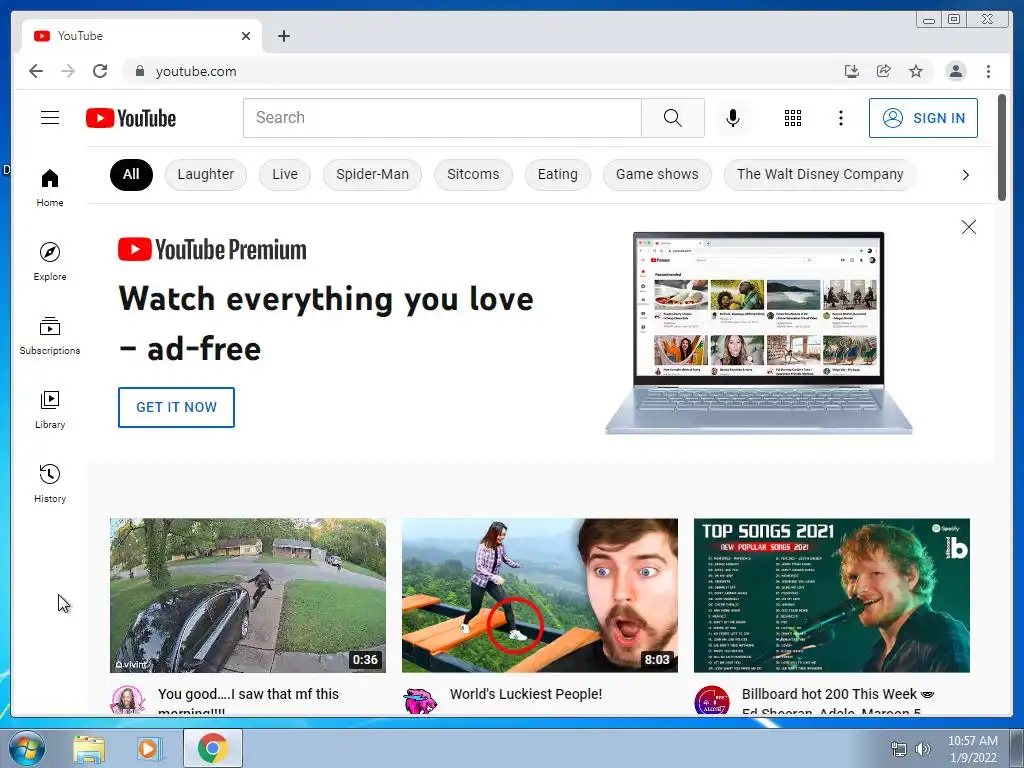The image size is (1024, 768).
Task: Go to Home in the sidebar
Action: (x=50, y=188)
